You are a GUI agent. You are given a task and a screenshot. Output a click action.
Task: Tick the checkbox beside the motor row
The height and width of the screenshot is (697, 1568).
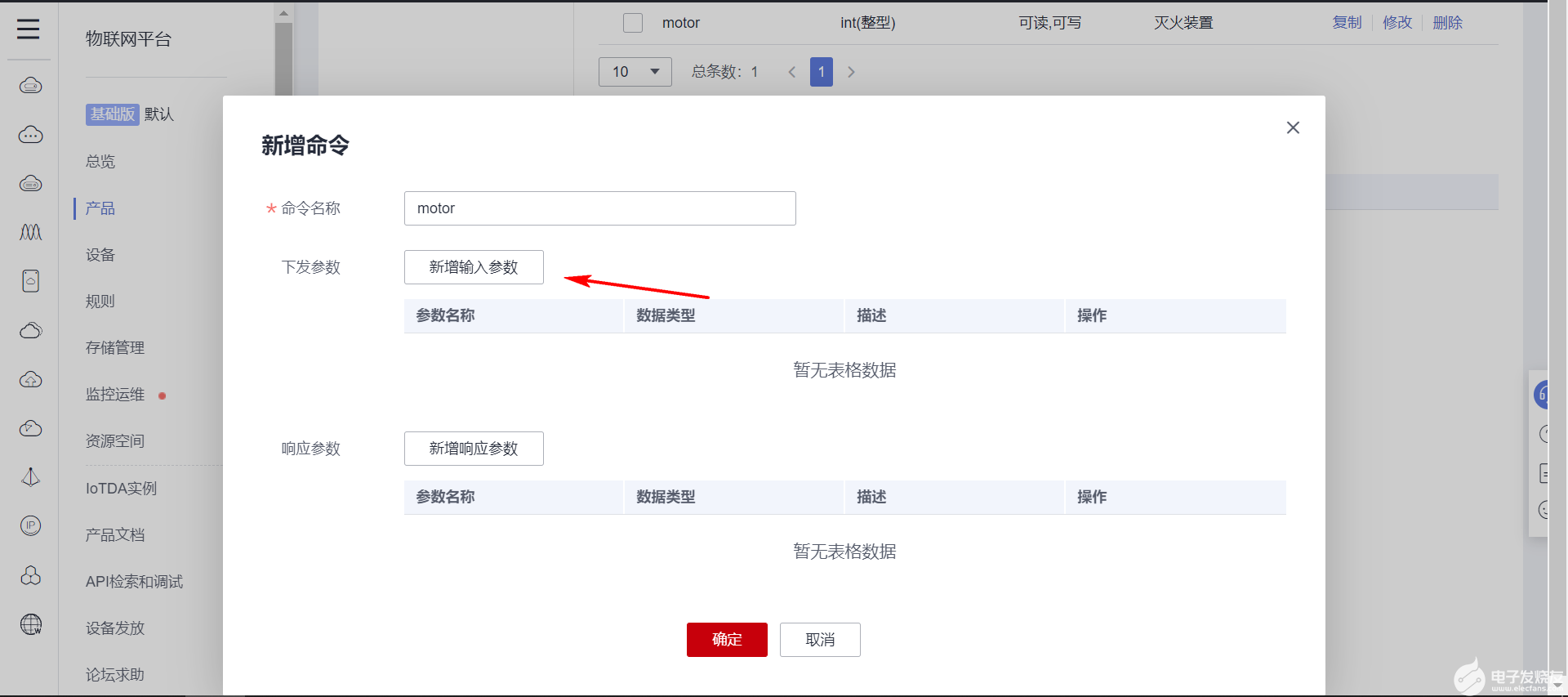[633, 23]
